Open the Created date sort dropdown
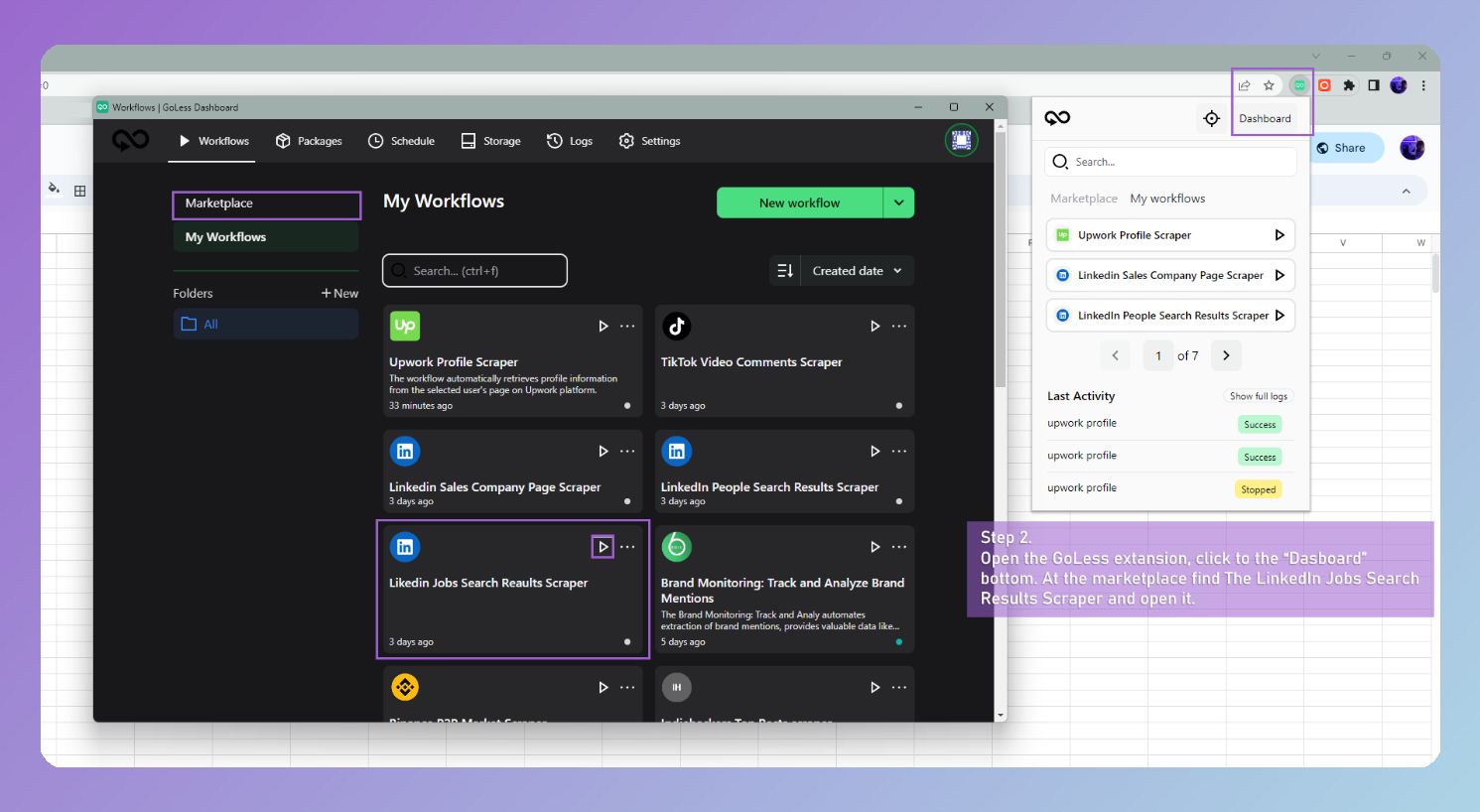Image resolution: width=1480 pixels, height=812 pixels. (x=858, y=270)
